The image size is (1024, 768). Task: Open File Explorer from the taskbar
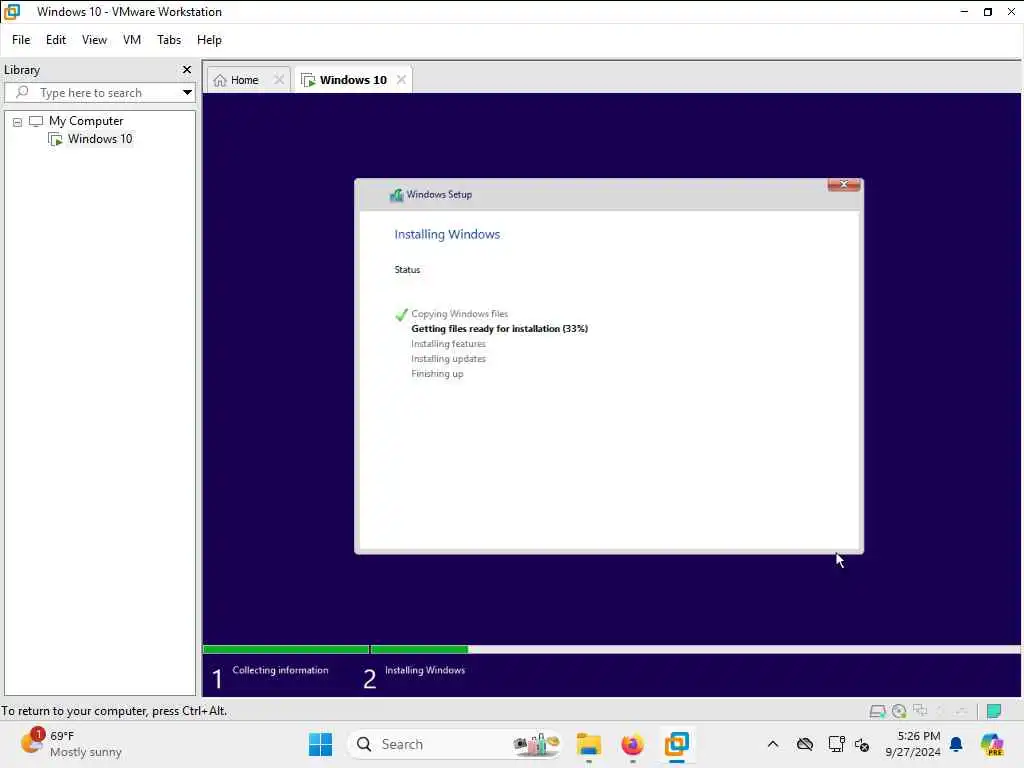coord(588,744)
